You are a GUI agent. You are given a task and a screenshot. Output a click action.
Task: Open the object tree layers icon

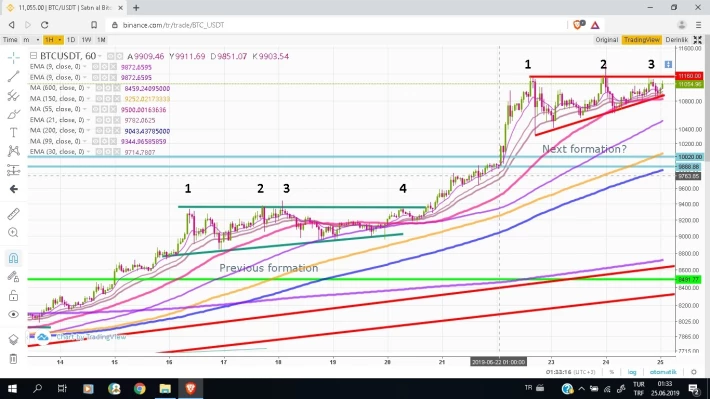click(13, 339)
